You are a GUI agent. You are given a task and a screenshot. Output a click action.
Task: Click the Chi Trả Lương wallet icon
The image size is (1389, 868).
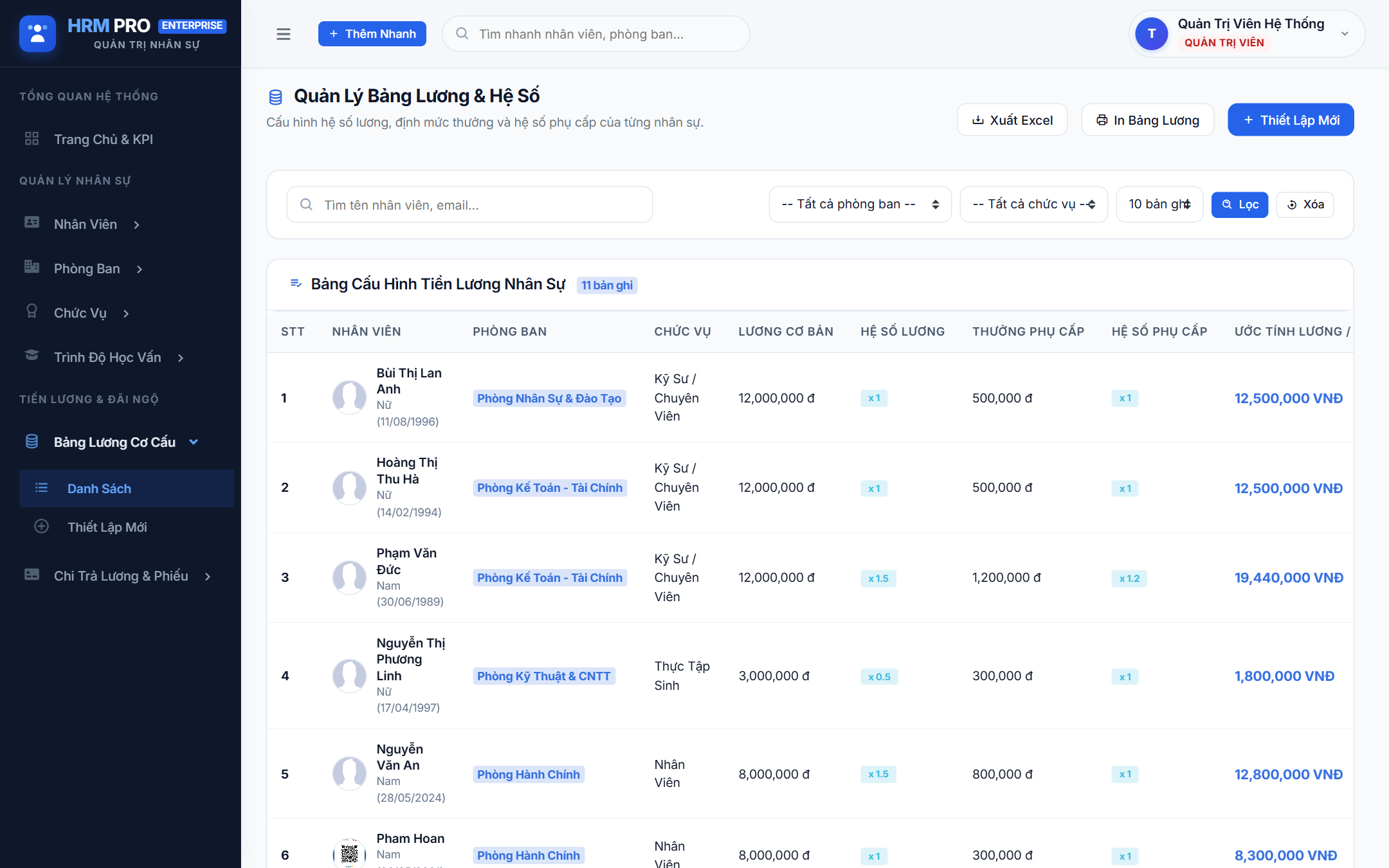click(32, 575)
